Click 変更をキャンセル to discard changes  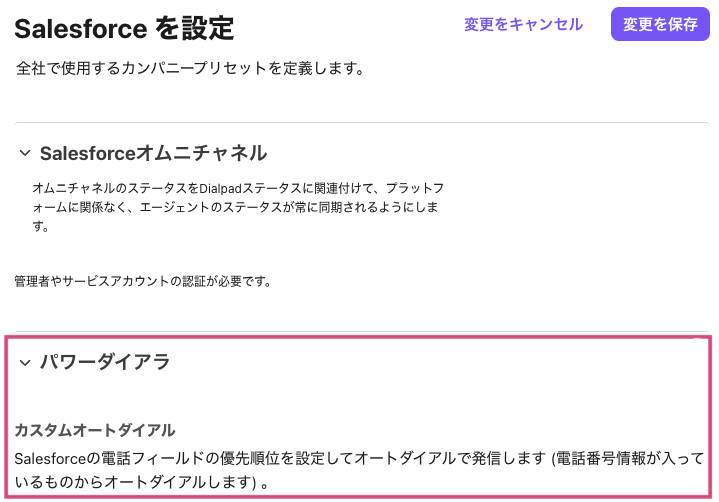[523, 24]
